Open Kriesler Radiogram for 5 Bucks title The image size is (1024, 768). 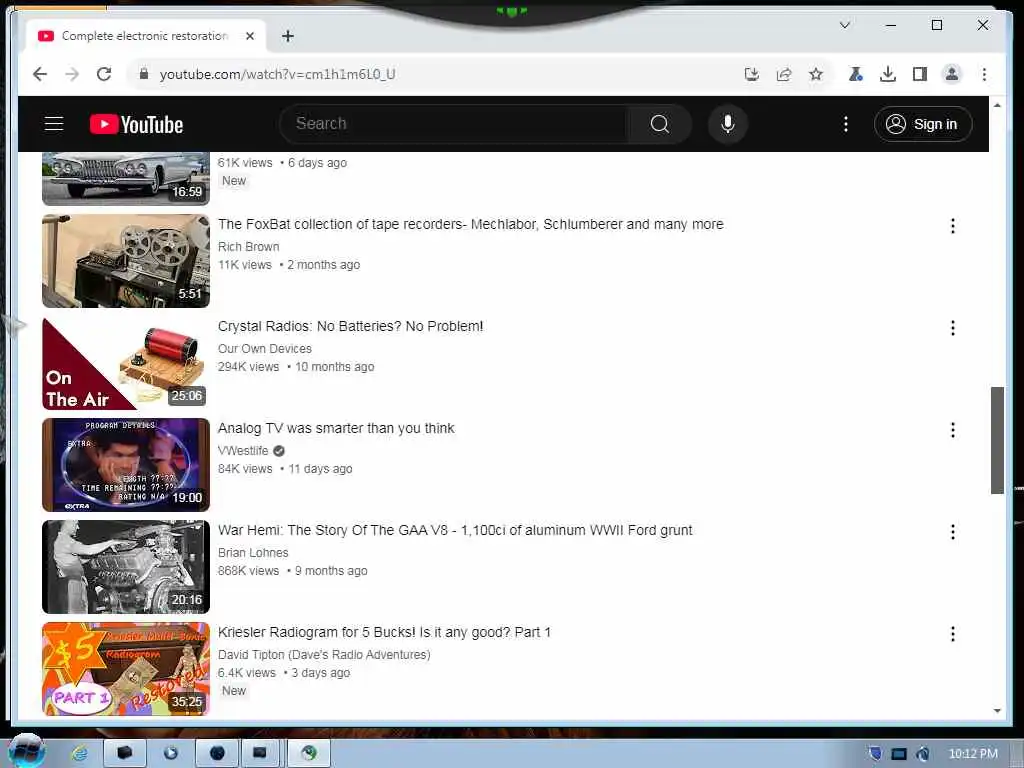384,632
